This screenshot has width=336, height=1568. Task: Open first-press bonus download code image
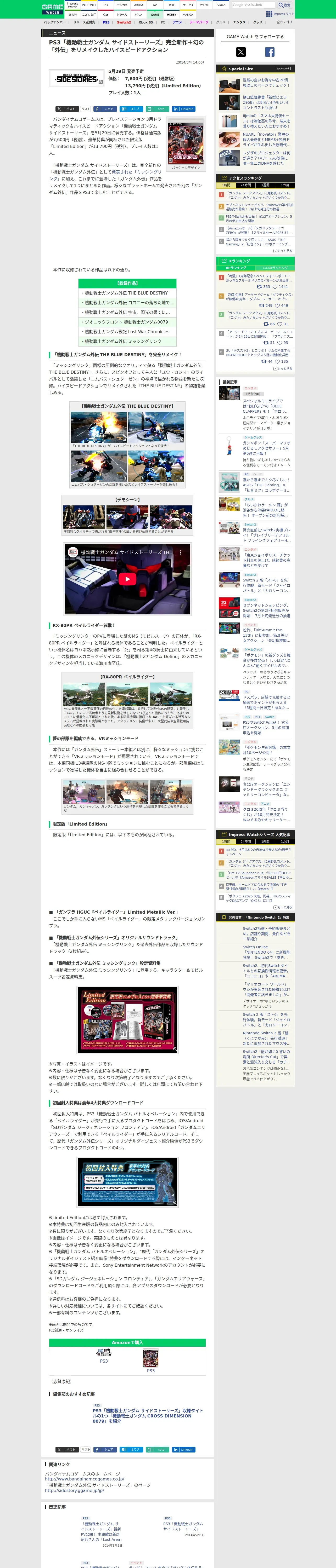point(127,1182)
